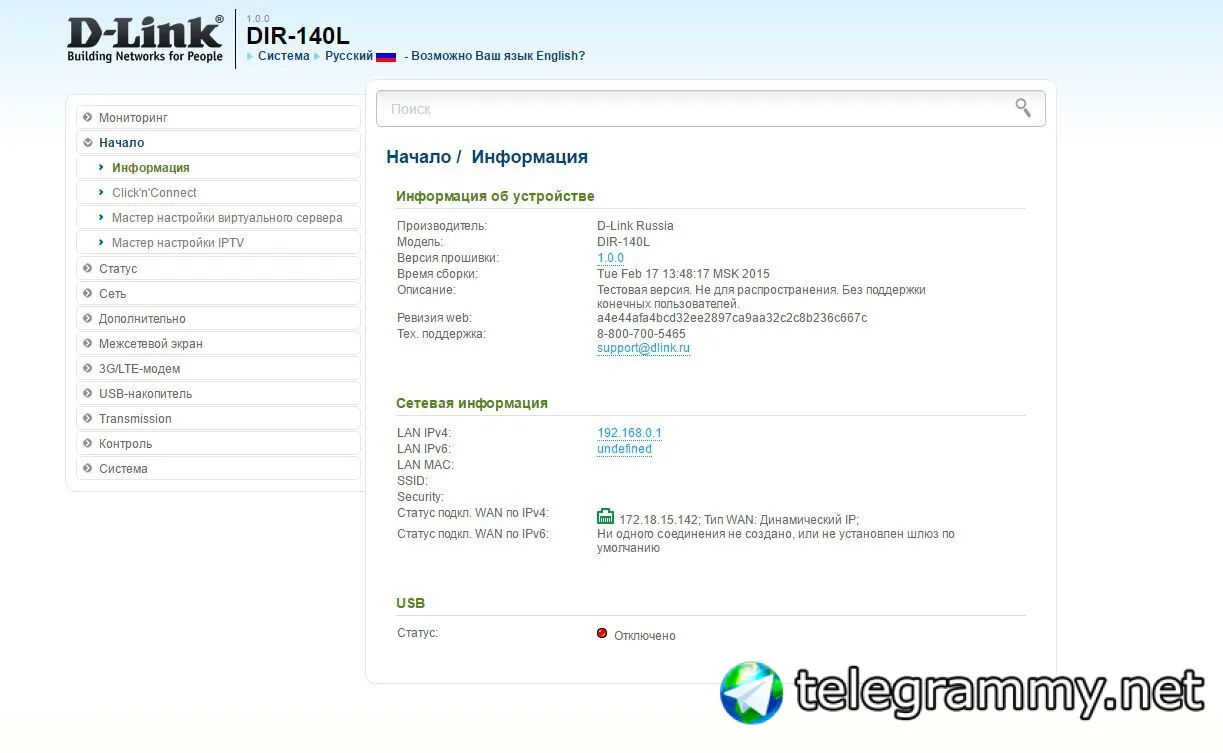Click firmware version 1.0.0 link
The width and height of the screenshot is (1223, 753).
[610, 258]
